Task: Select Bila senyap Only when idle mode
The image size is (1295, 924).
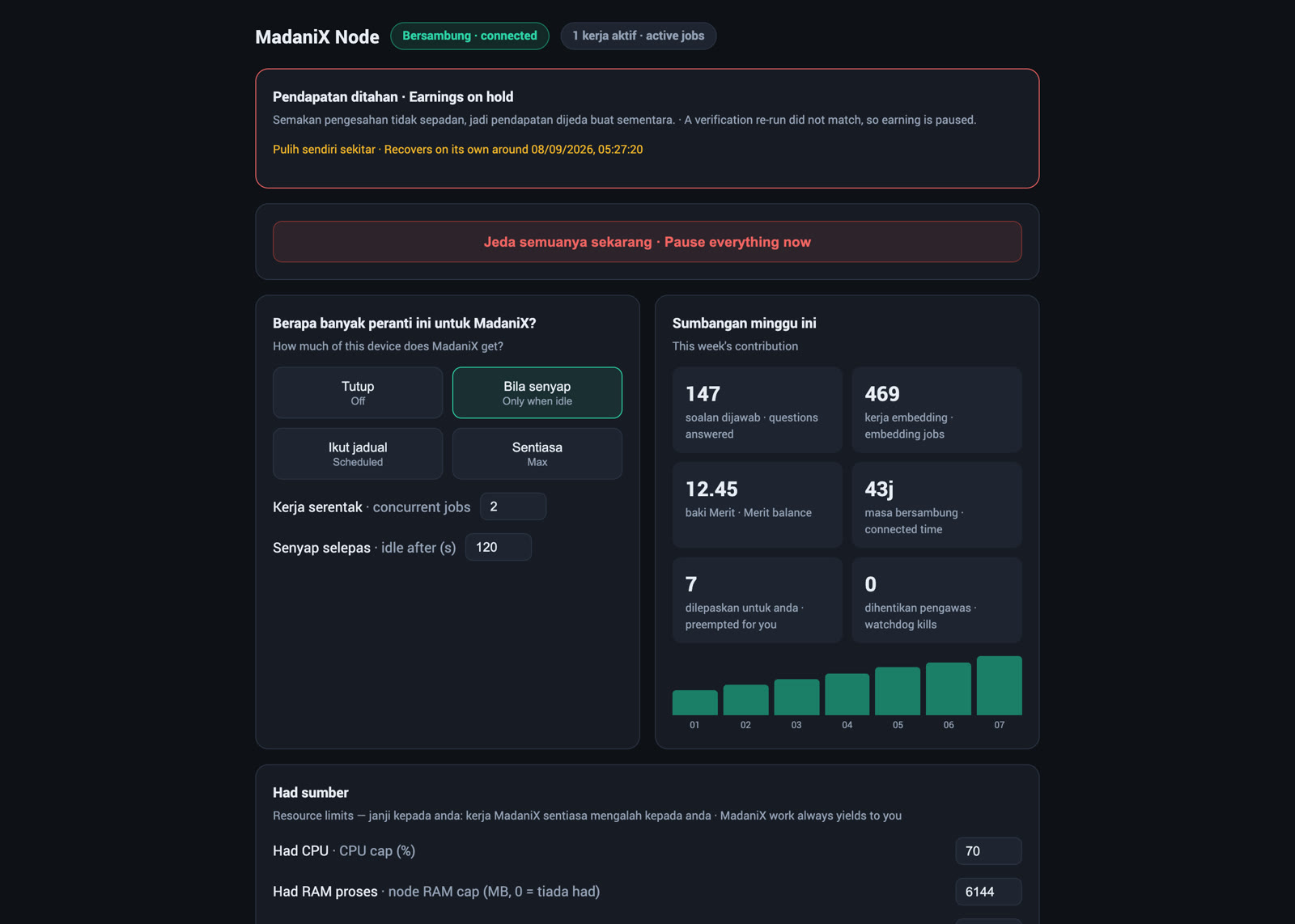Action: click(537, 392)
